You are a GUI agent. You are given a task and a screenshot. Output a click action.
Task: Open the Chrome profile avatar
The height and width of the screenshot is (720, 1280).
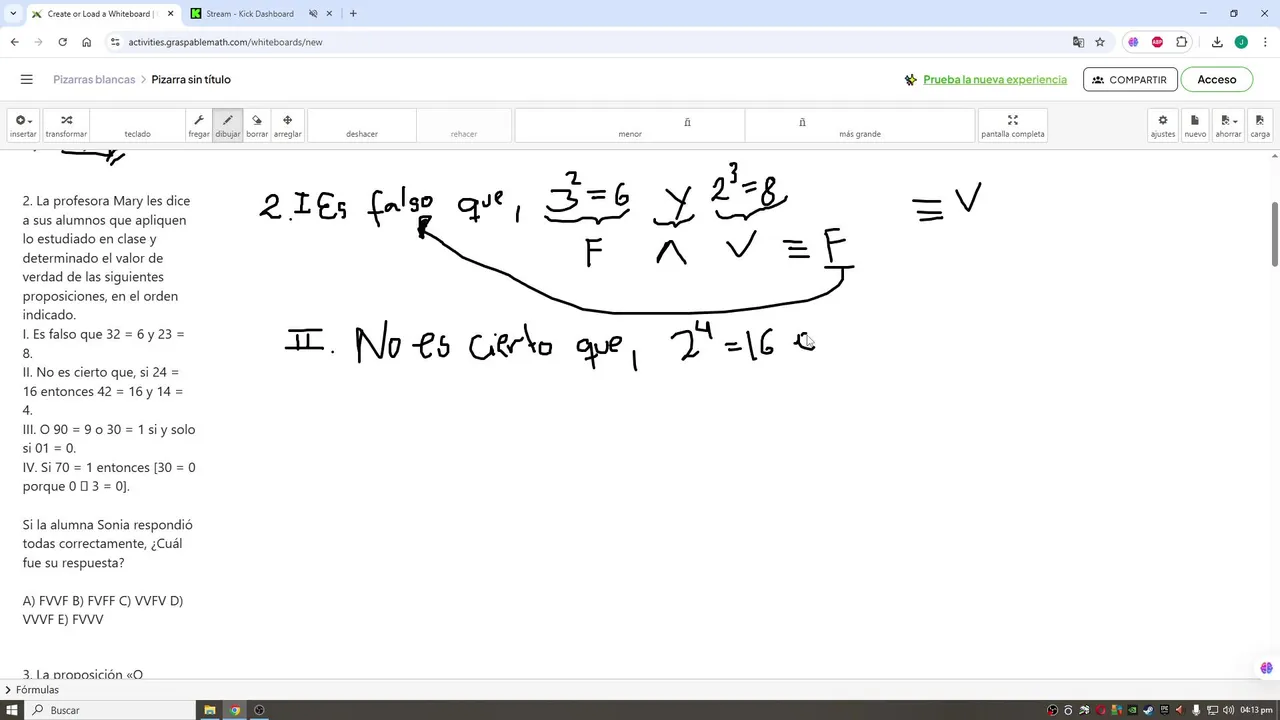1241,42
